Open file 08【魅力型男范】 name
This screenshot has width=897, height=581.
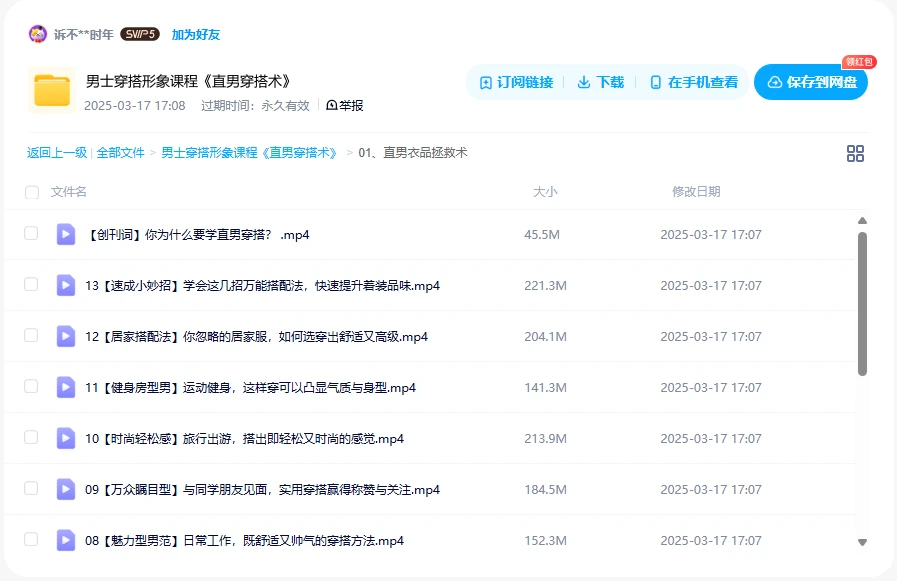point(244,540)
